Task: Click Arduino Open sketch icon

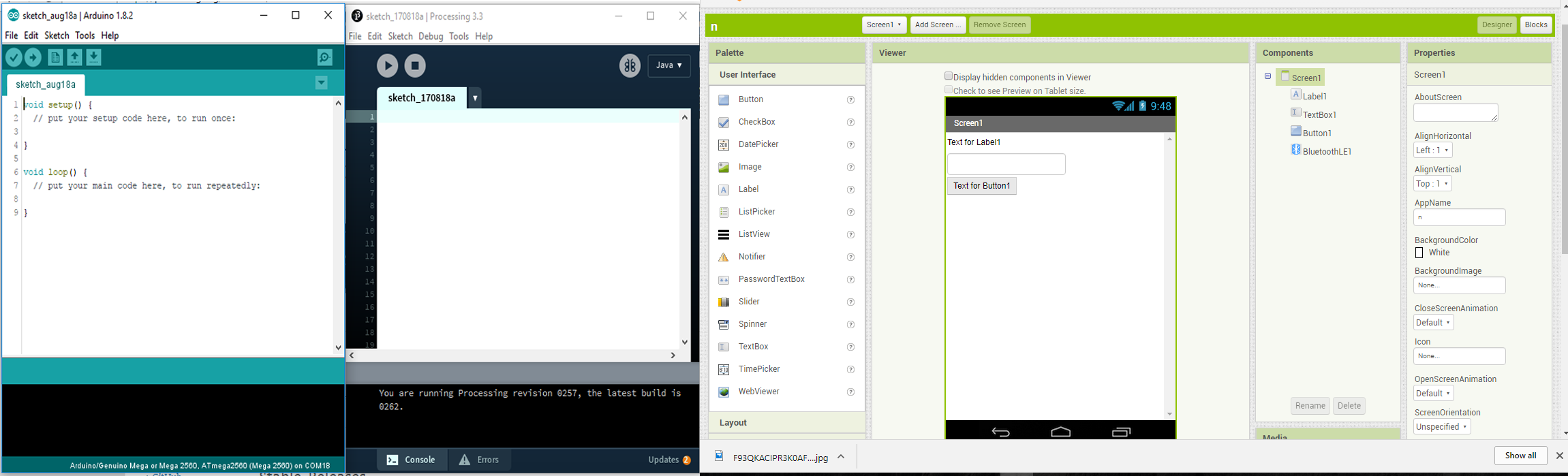Action: pyautogui.click(x=75, y=58)
